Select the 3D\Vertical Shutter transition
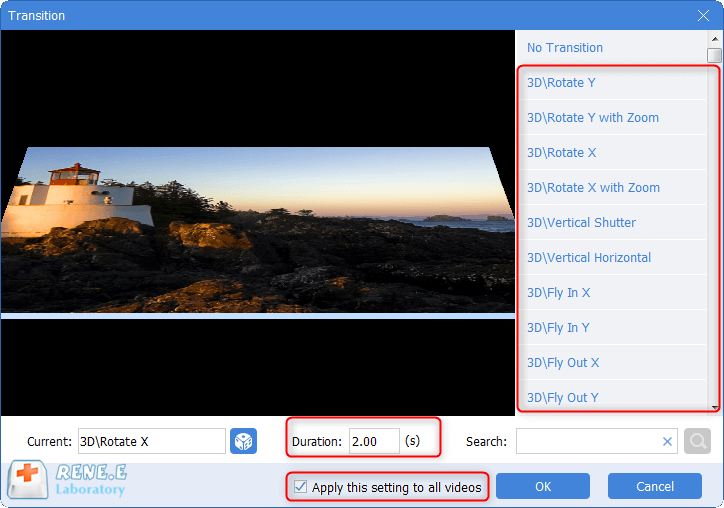Image resolution: width=724 pixels, height=508 pixels. [x=612, y=223]
